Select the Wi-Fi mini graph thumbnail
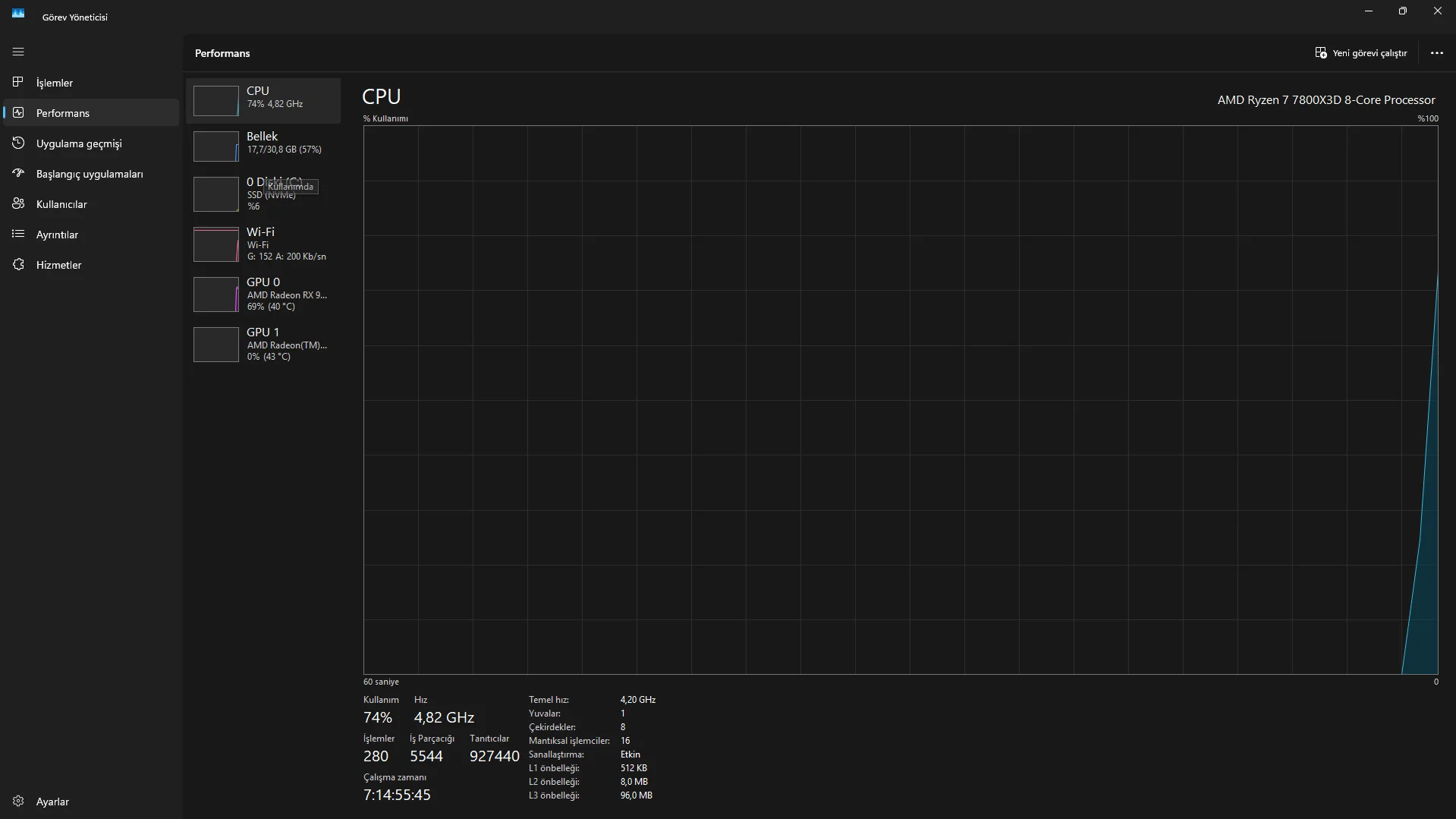This screenshot has width=1456, height=819. click(x=215, y=244)
